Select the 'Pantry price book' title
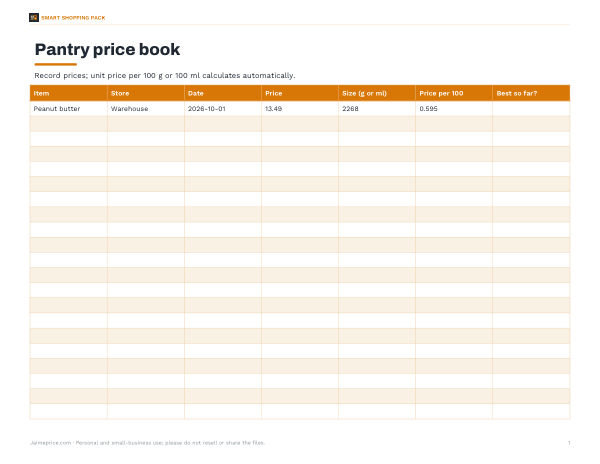The width and height of the screenshot is (600, 464). (x=107, y=49)
